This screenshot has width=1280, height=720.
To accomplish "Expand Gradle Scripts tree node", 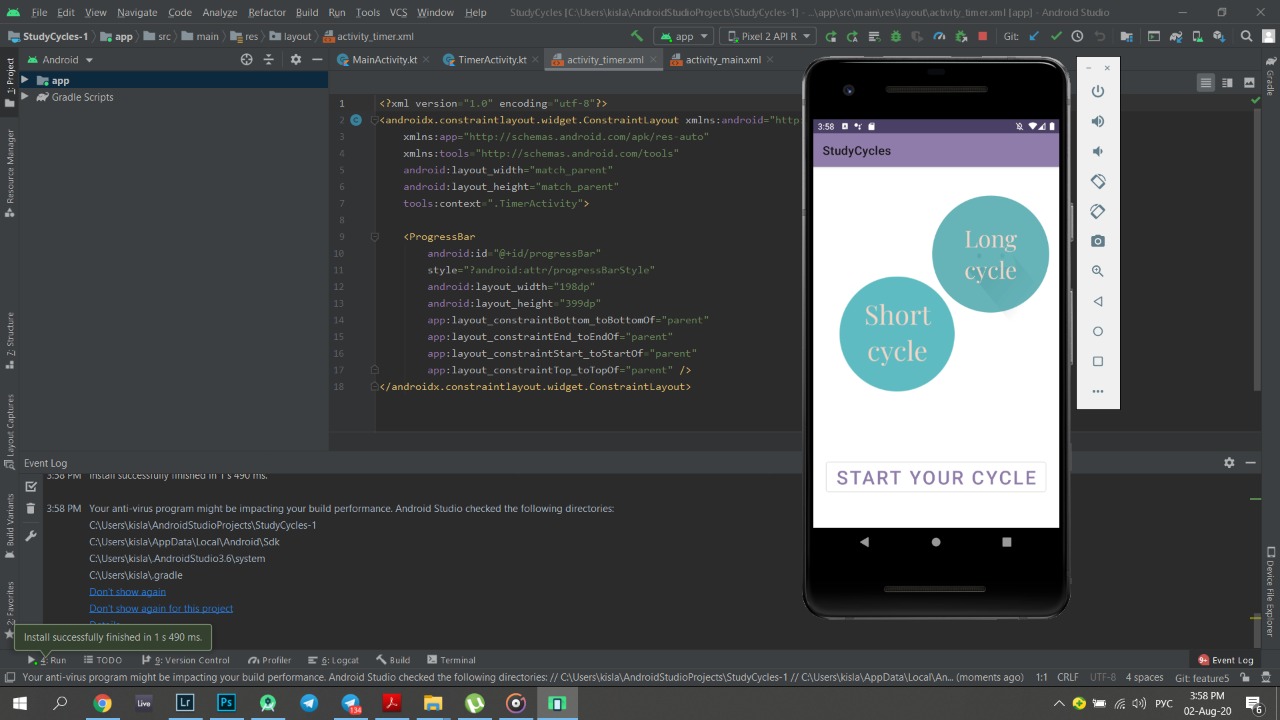I will (25, 97).
